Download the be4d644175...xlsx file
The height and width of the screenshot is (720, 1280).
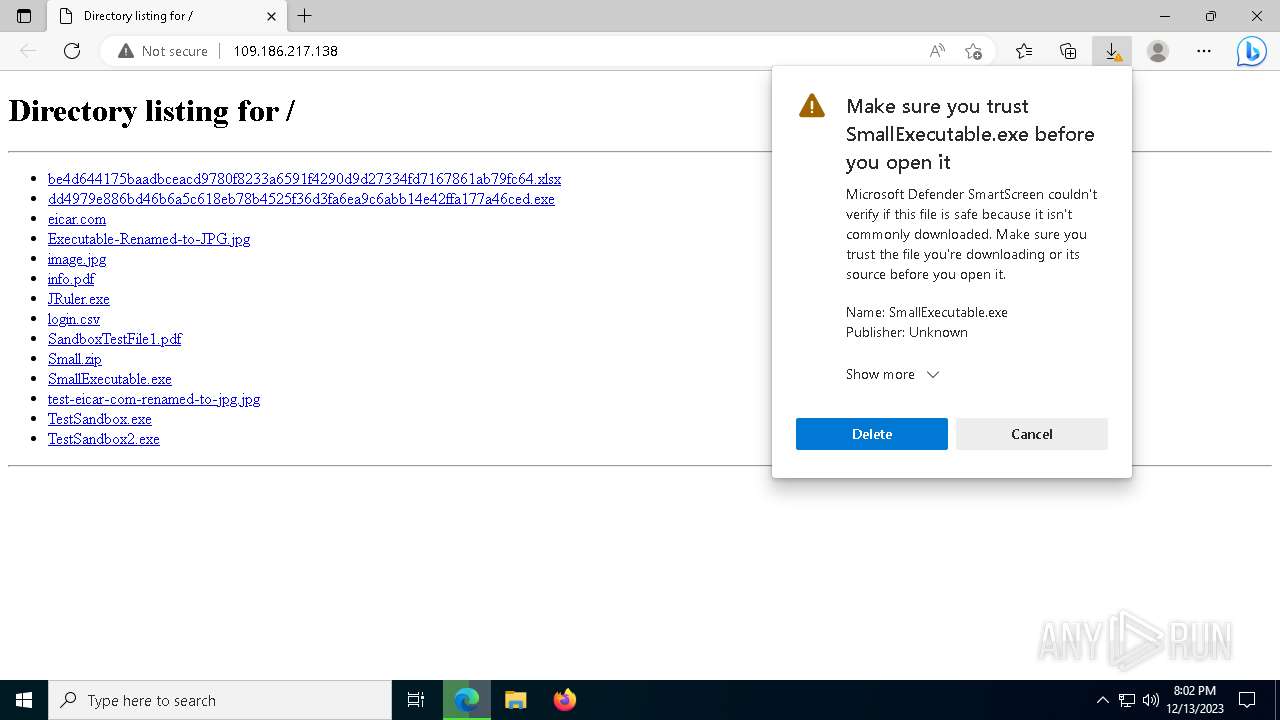coord(304,179)
